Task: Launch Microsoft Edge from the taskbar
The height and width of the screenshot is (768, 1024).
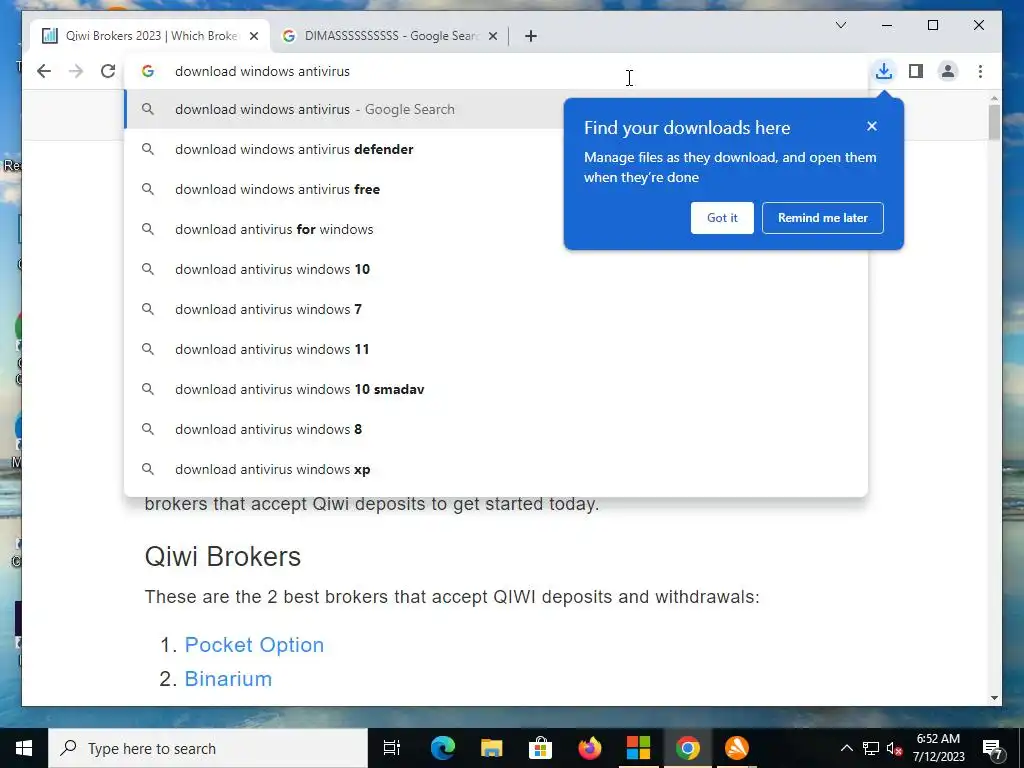Action: click(442, 748)
